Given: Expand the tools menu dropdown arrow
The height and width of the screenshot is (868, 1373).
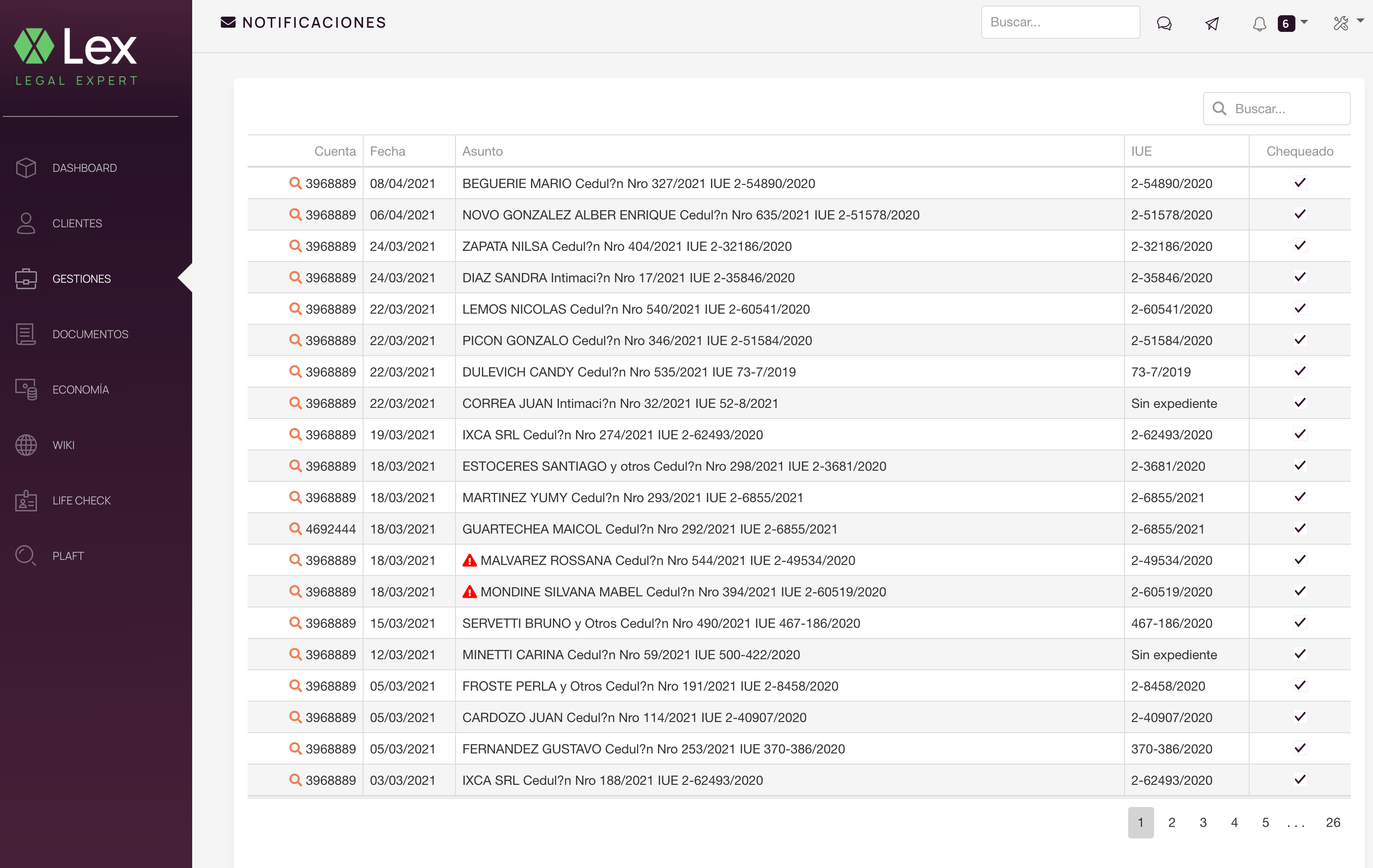Looking at the screenshot, I should coord(1361,20).
